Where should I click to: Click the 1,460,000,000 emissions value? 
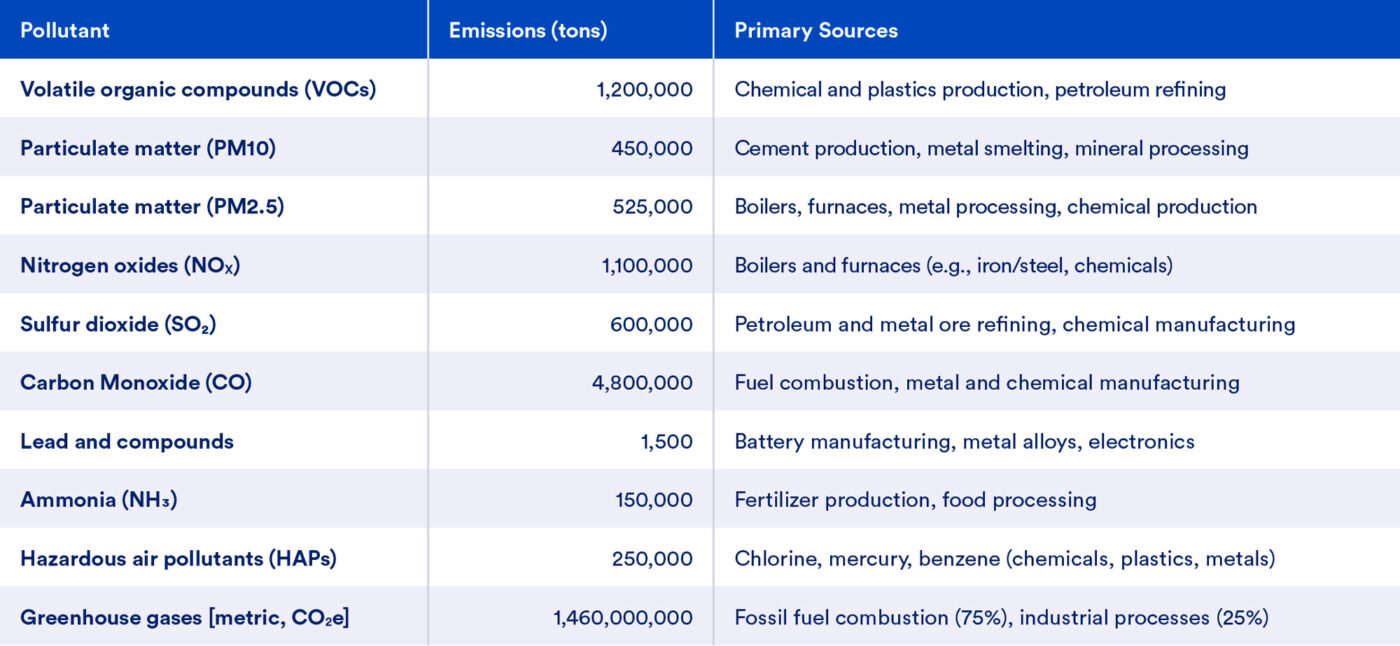[x=623, y=618]
